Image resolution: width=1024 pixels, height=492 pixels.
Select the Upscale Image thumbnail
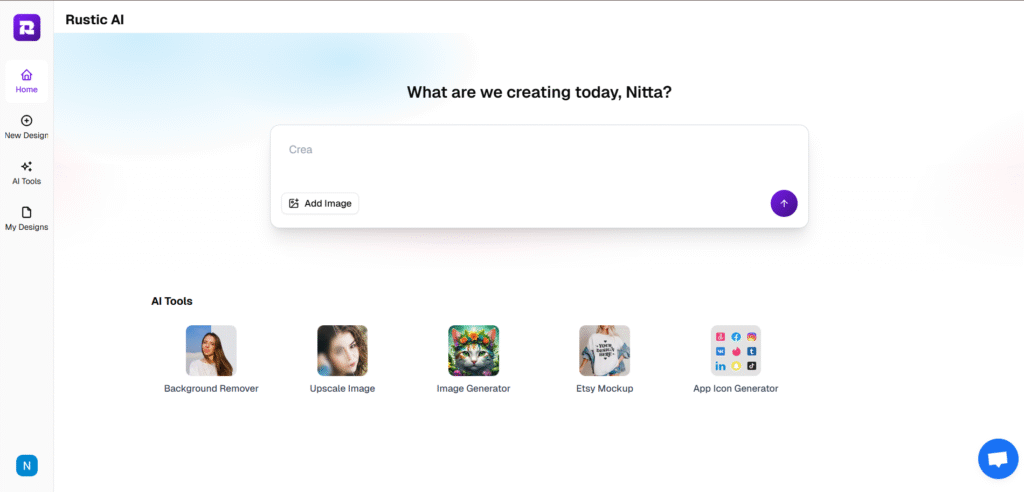tap(342, 350)
